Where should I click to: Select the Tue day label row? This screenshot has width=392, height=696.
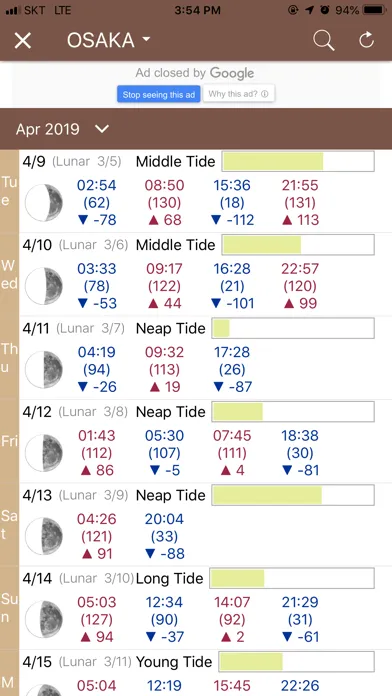coord(9,191)
